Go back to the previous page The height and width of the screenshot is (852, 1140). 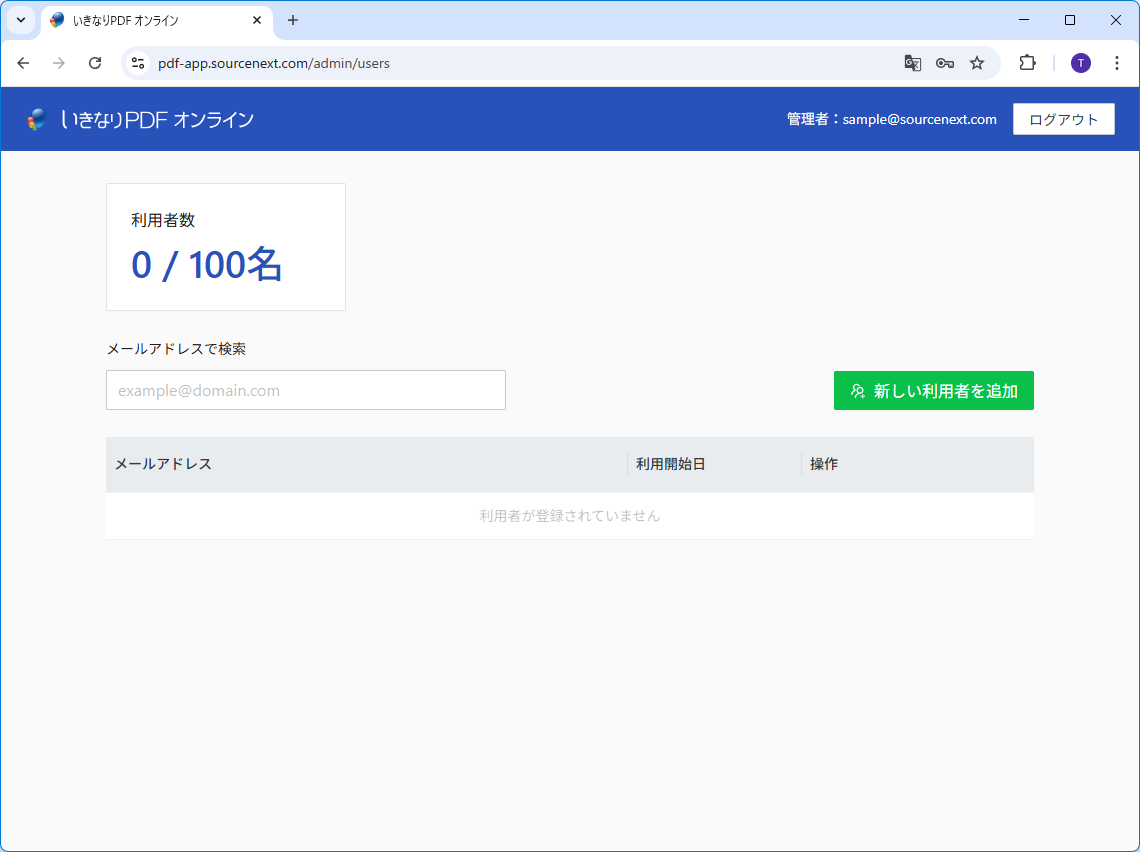23,63
